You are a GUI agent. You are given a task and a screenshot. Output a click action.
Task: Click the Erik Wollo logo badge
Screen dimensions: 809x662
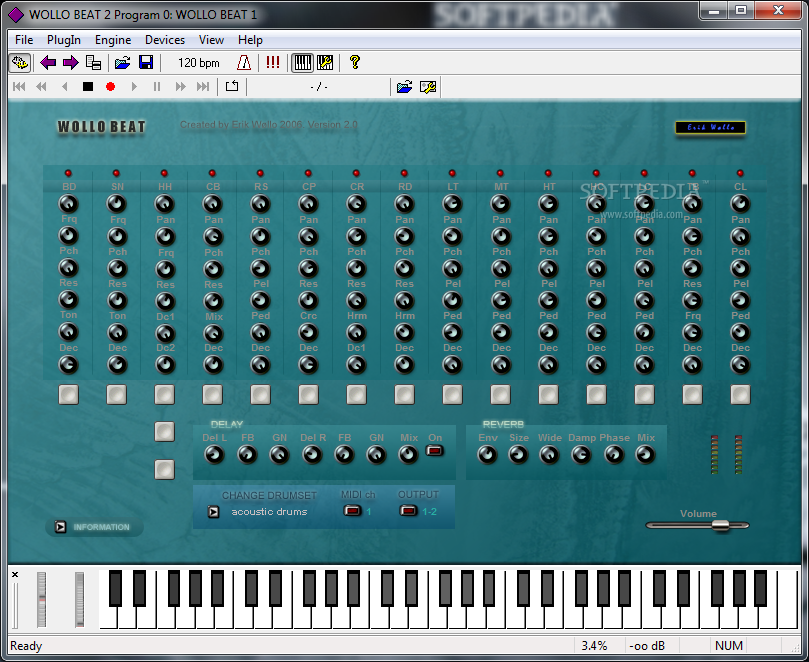(710, 127)
